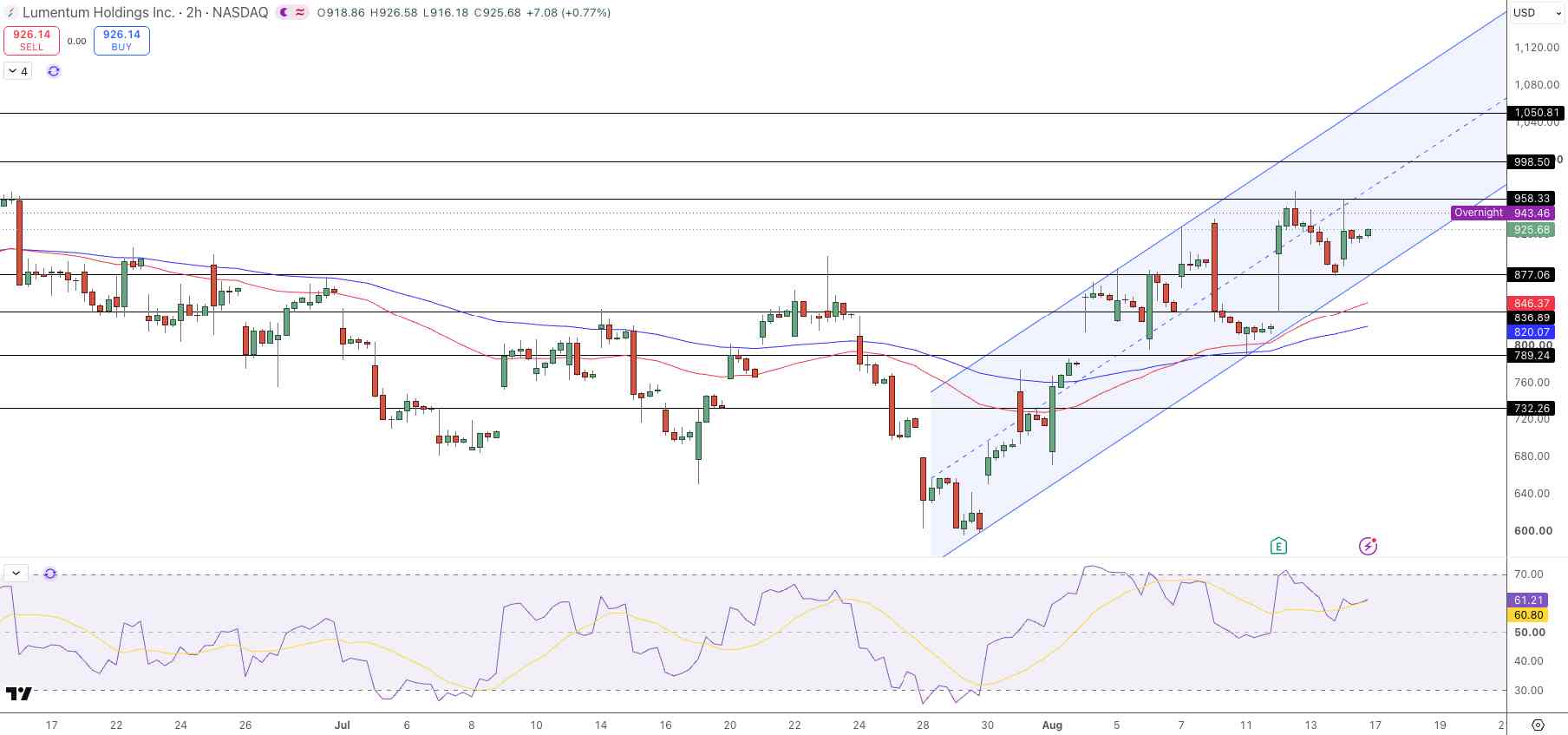Click the H926.58 high value
Image resolution: width=1568 pixels, height=735 pixels.
point(394,13)
